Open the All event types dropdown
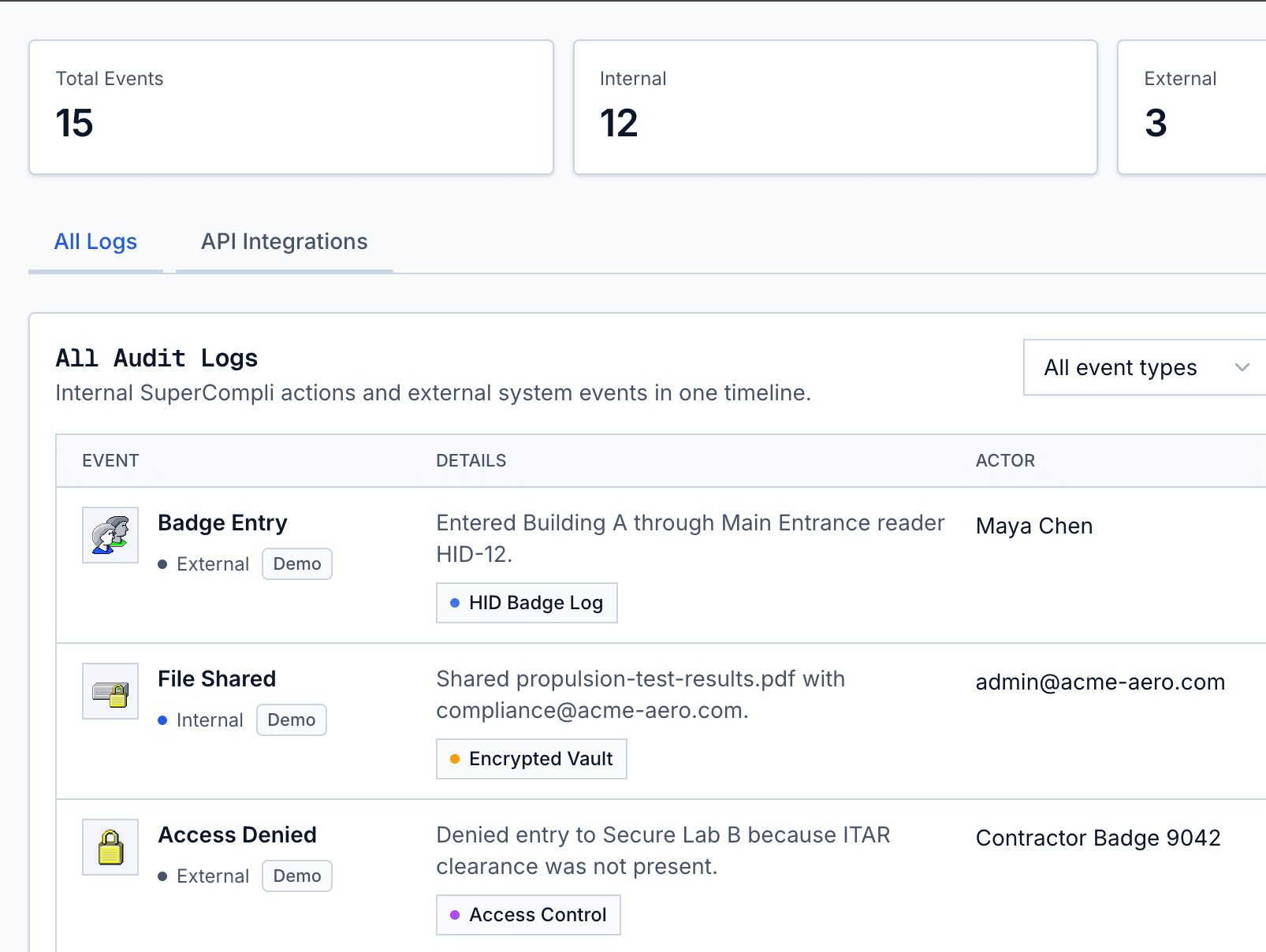Screen dimensions: 1266x952 coord(1145,367)
